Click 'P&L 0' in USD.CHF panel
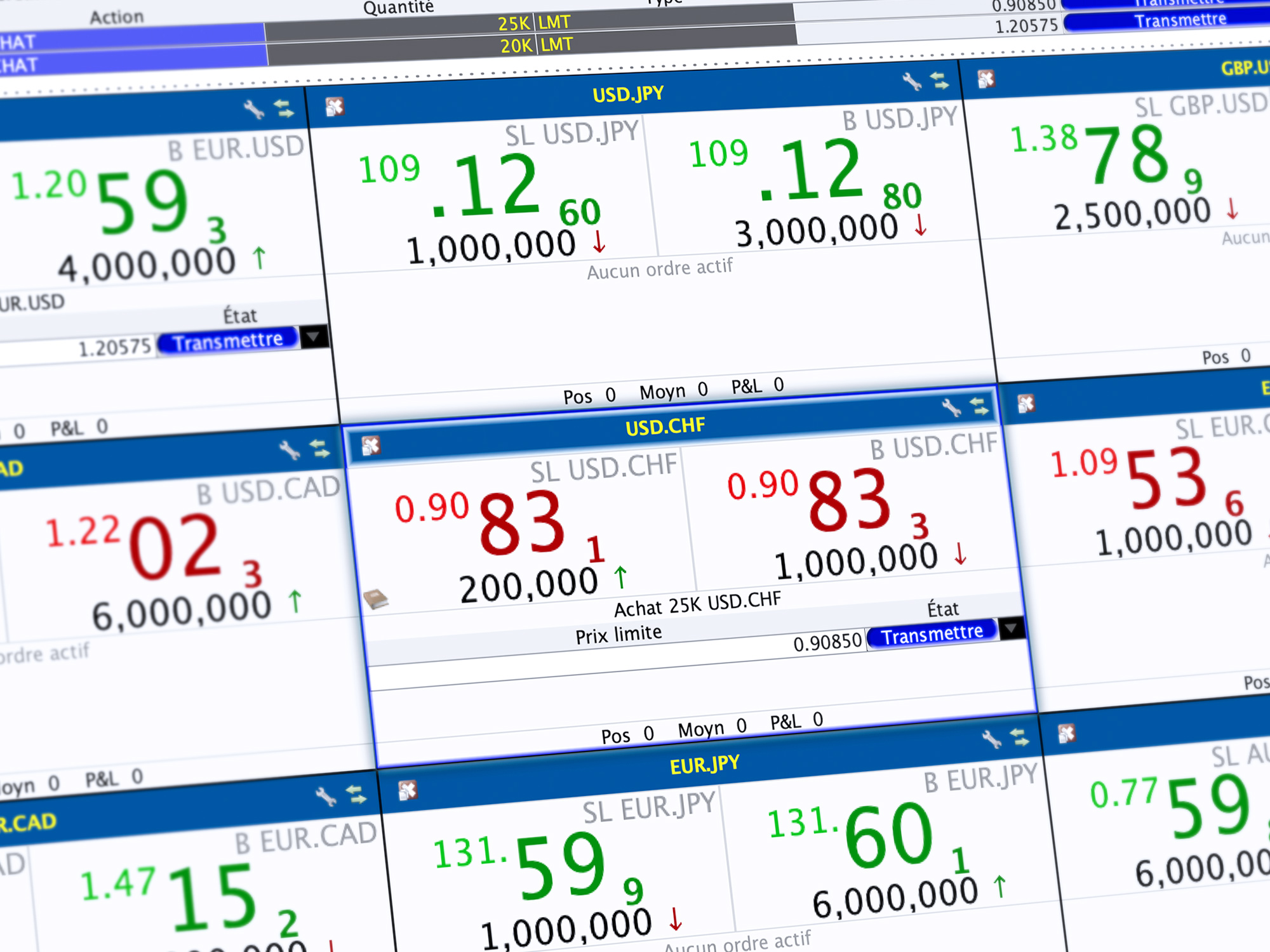 796,721
